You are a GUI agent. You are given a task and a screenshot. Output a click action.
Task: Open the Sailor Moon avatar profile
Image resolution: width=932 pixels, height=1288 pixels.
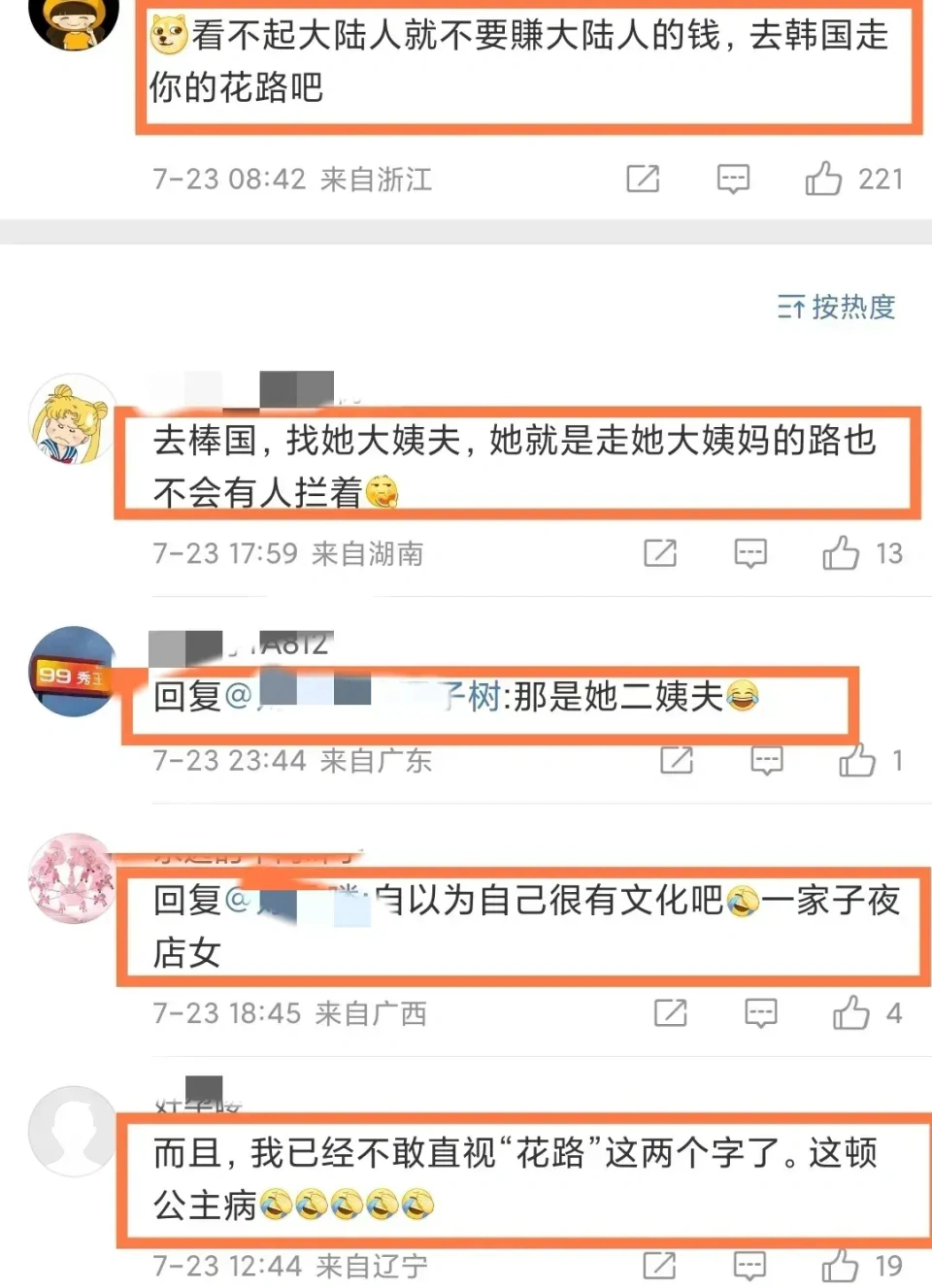tap(73, 419)
